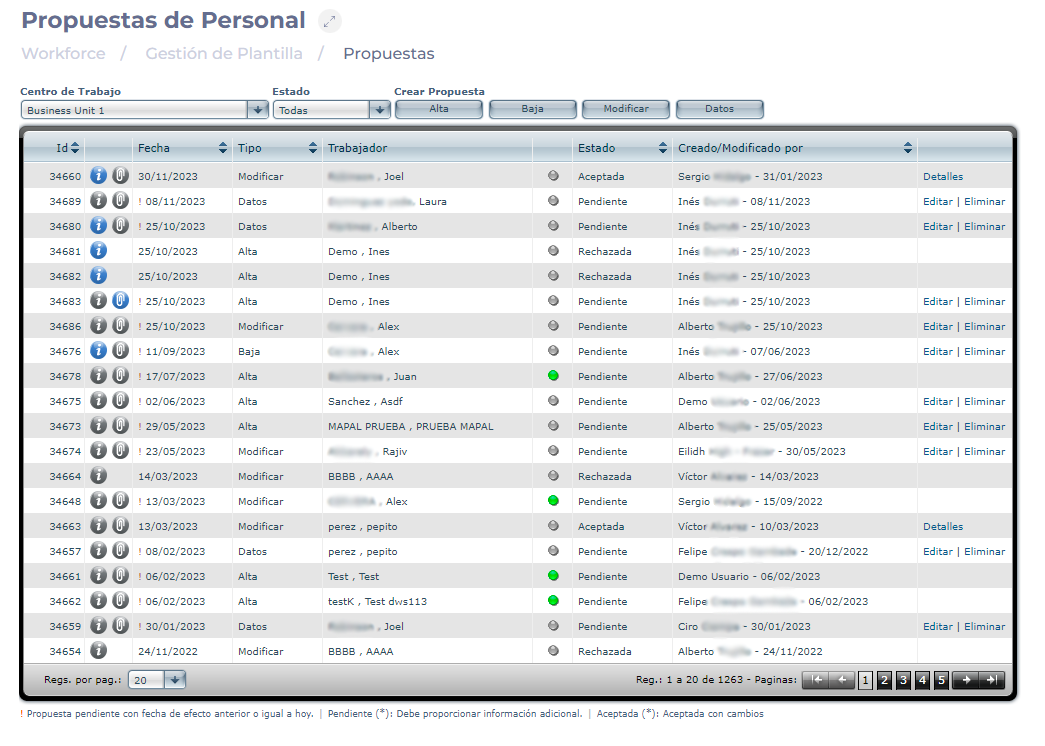1045x746 pixels.
Task: Click green status indicator for proposal 34678
Action: (553, 376)
